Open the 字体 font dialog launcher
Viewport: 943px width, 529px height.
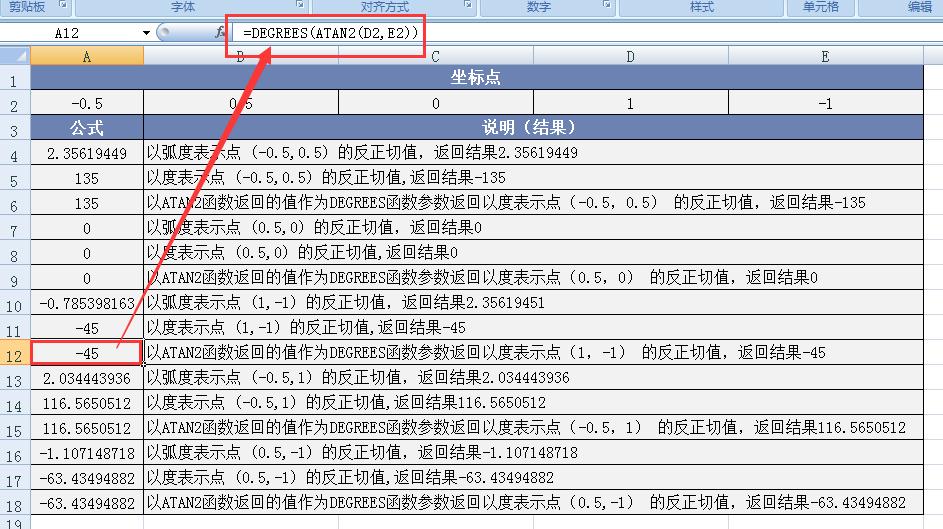point(299,5)
